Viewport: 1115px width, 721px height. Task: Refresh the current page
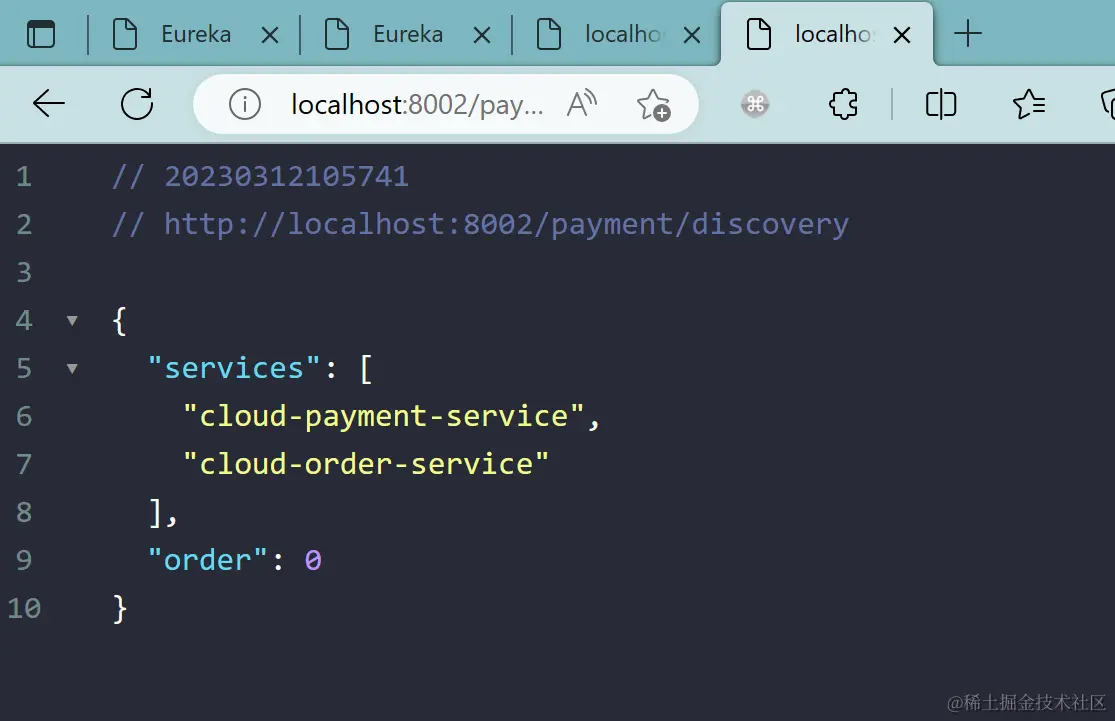[137, 104]
